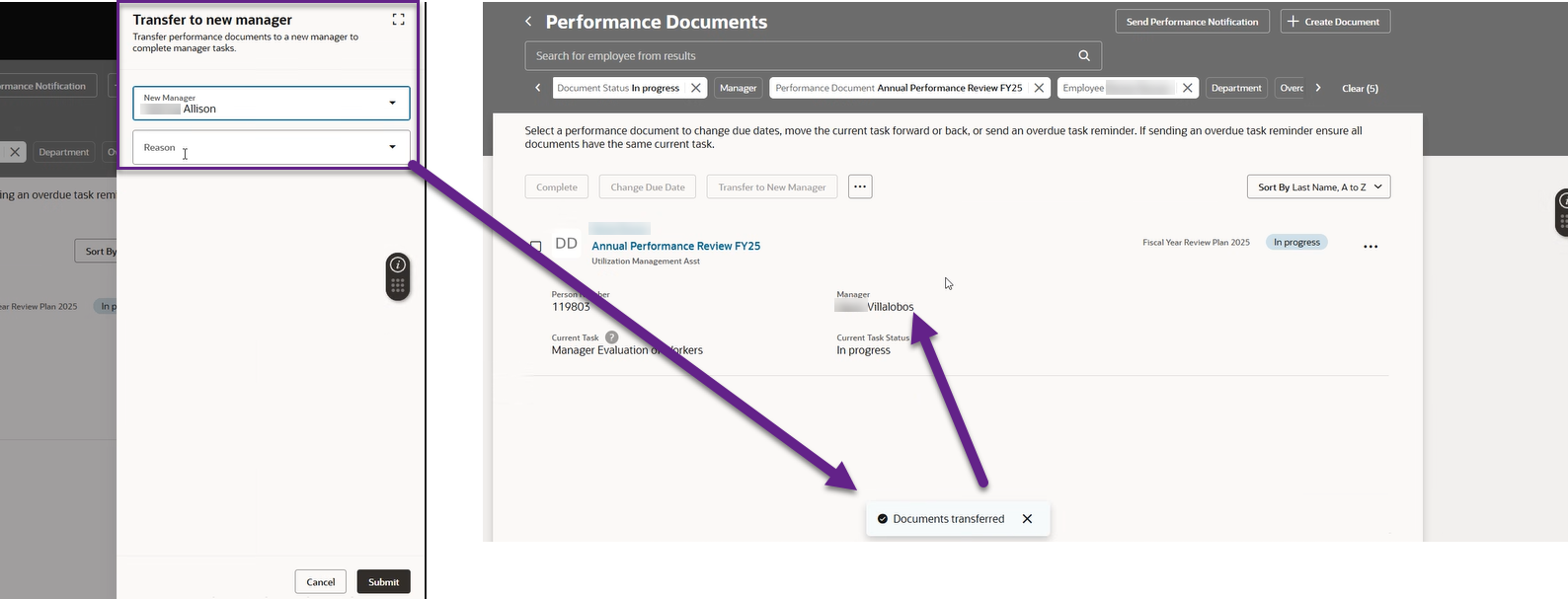Click the plus icon on Create Document

1293,22
